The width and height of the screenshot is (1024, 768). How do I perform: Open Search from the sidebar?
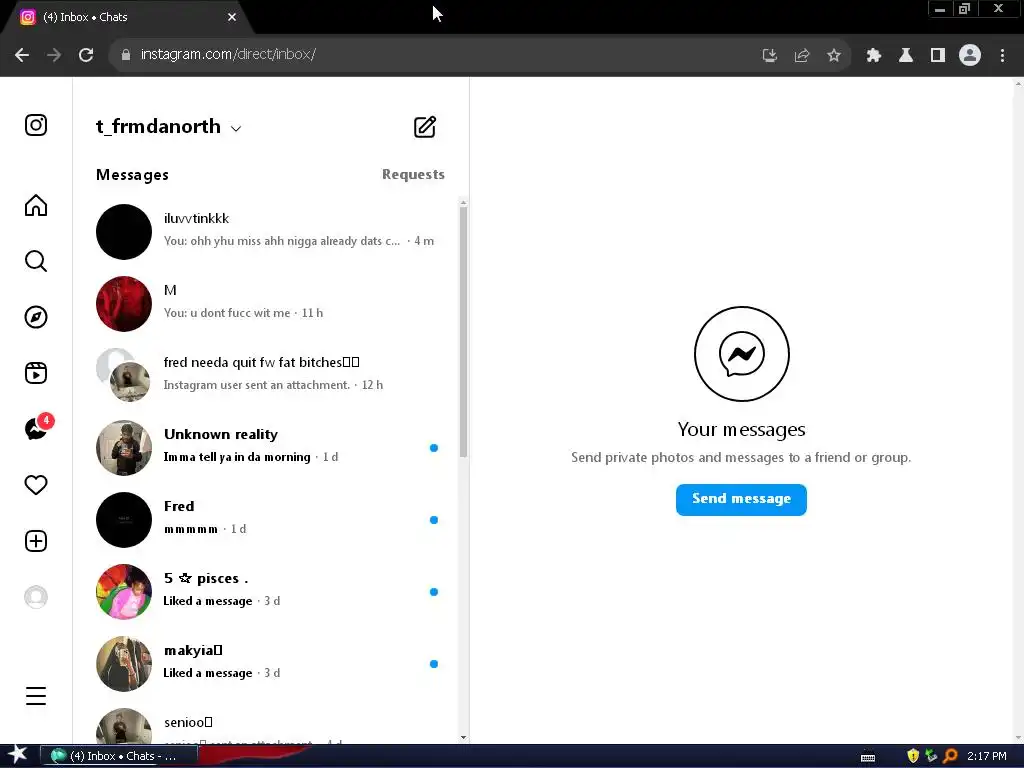(x=36, y=261)
